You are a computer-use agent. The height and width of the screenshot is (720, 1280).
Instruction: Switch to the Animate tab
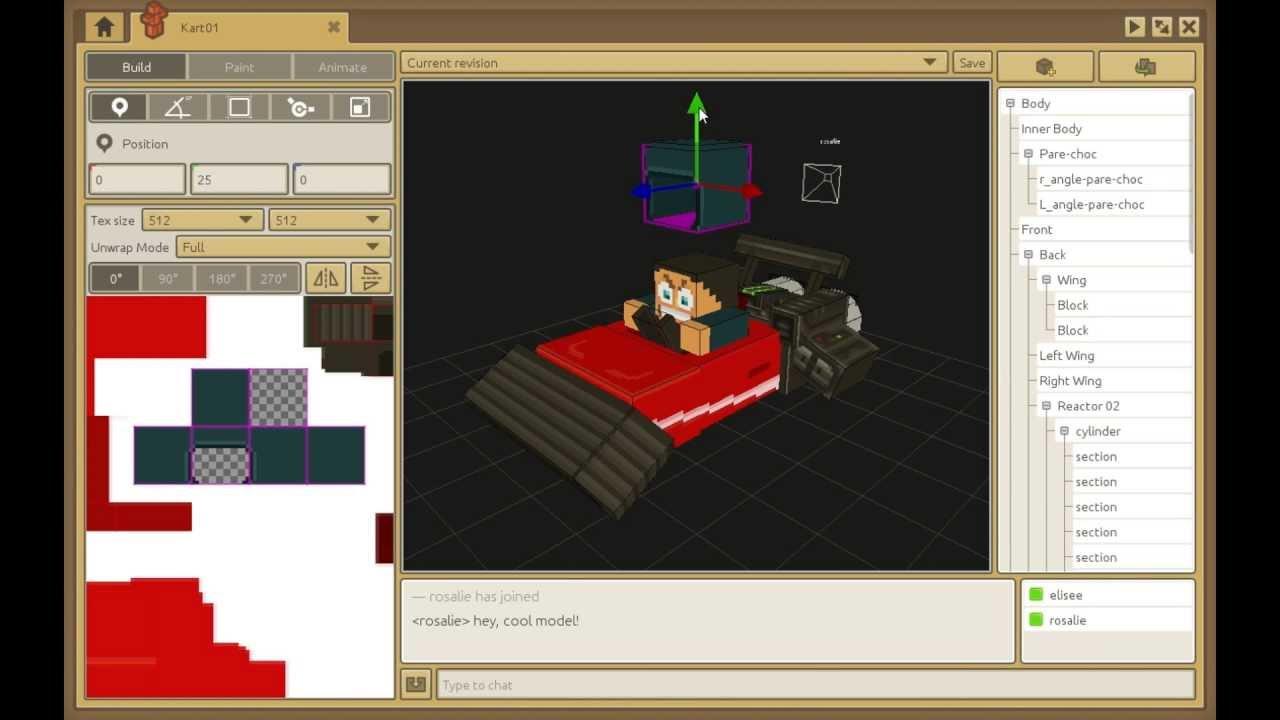click(343, 67)
